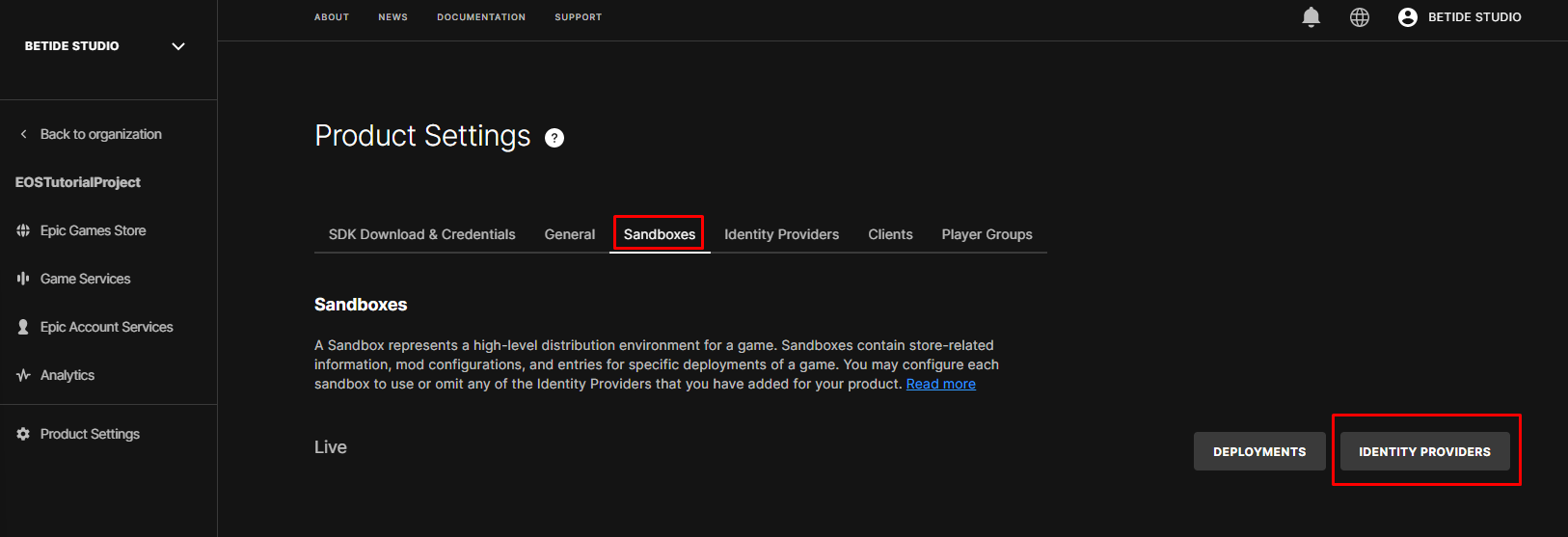
Task: Click the Epic Account Services person icon
Action: (x=23, y=327)
